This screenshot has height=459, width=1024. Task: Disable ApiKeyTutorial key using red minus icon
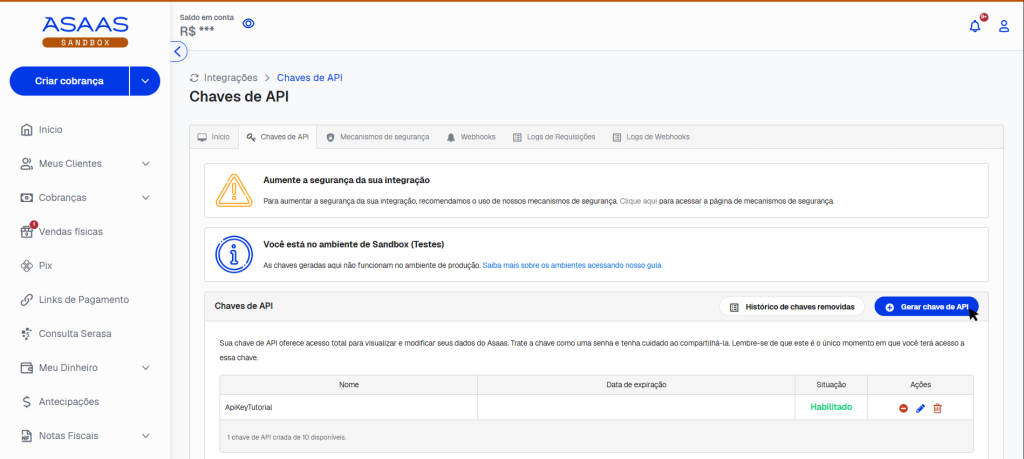pos(903,408)
